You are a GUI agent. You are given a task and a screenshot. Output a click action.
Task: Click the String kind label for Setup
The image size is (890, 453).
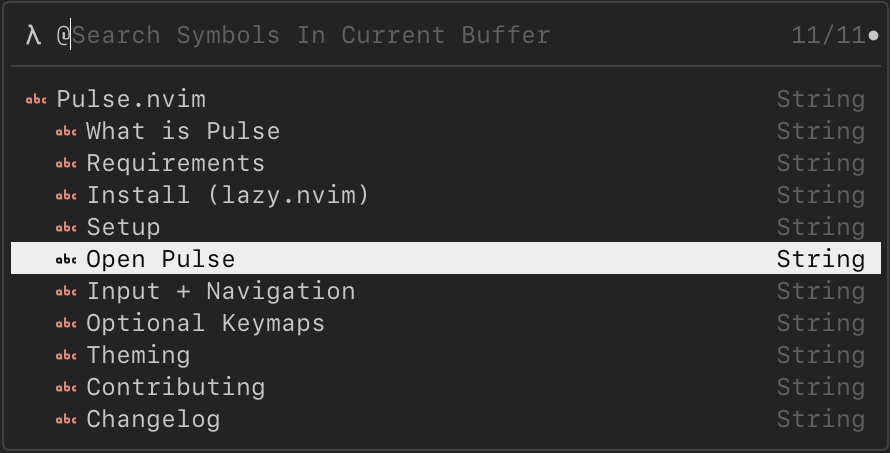coord(821,227)
